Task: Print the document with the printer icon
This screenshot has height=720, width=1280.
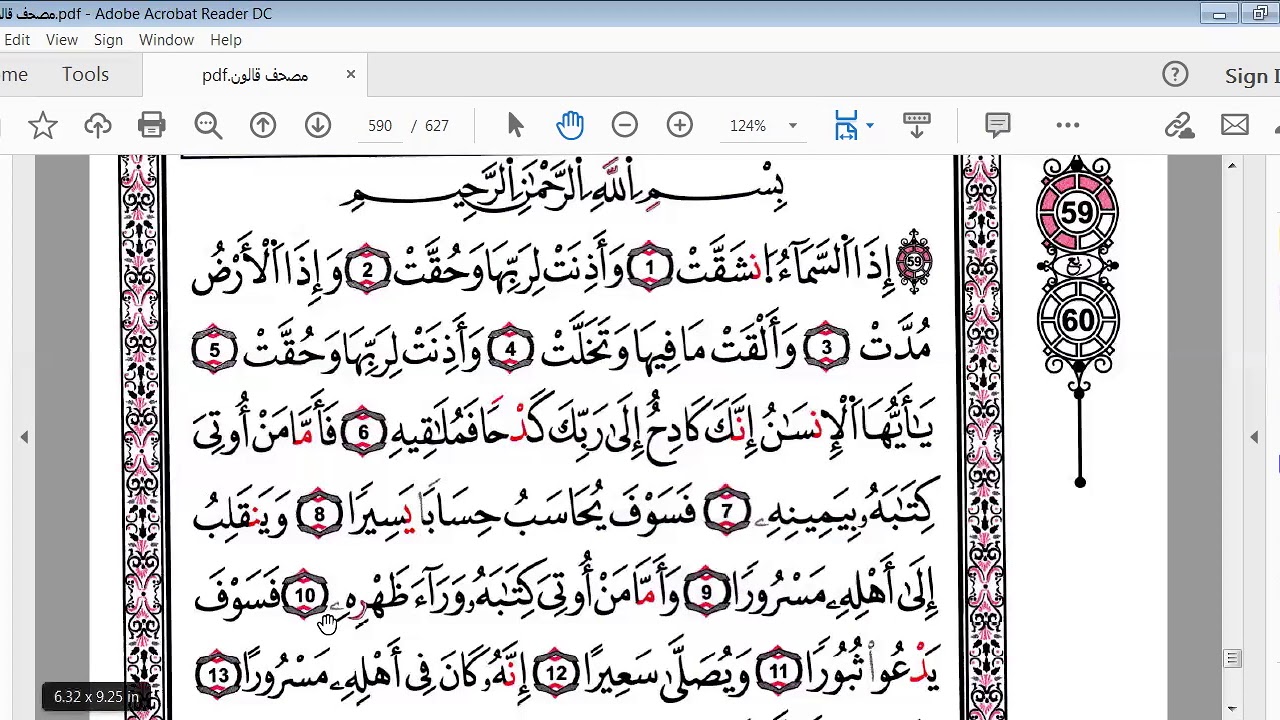Action: point(152,125)
